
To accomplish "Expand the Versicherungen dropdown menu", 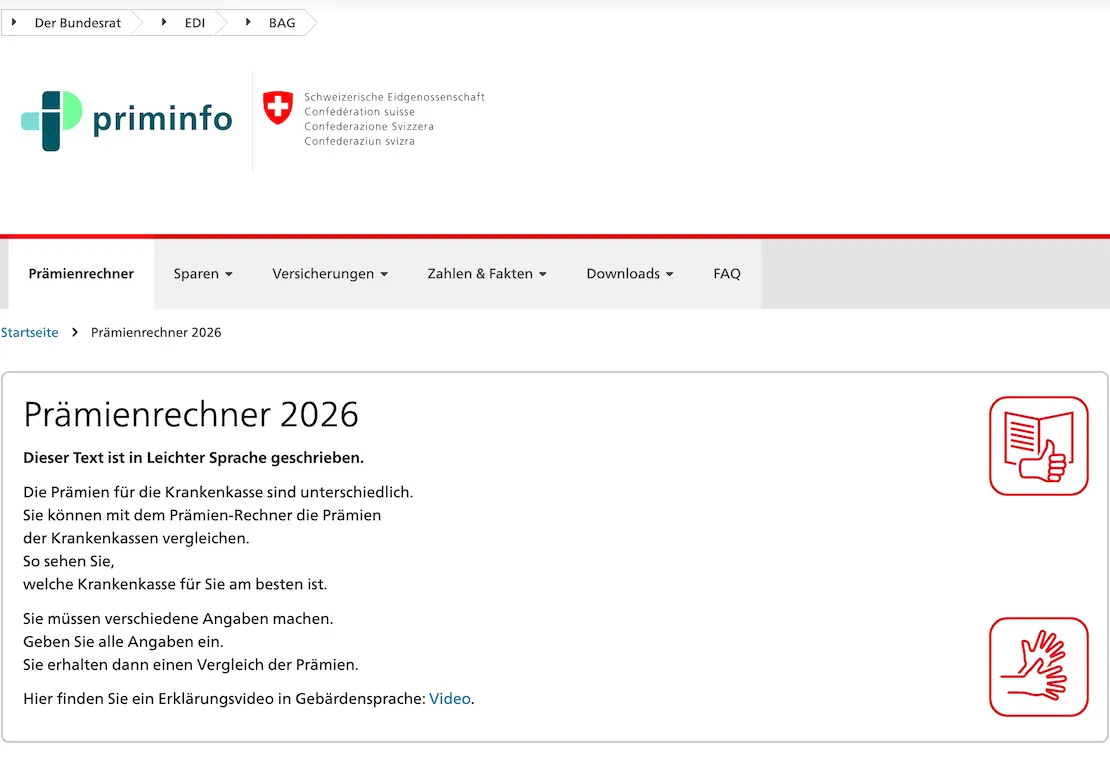I will (x=330, y=274).
